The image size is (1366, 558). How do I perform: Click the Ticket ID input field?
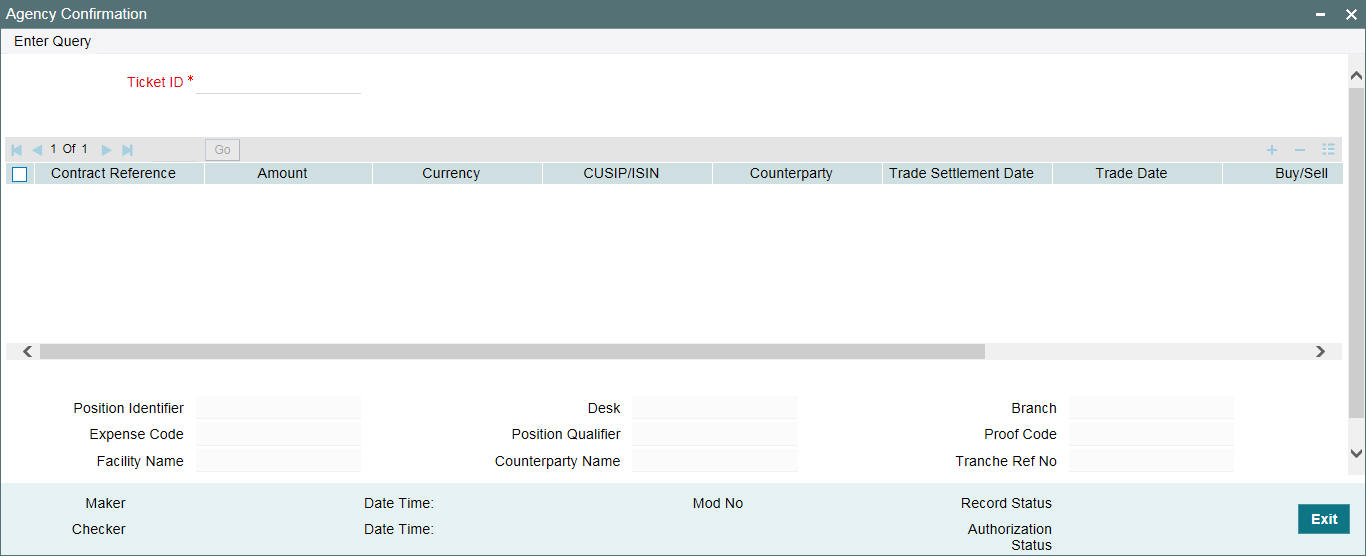coord(278,83)
